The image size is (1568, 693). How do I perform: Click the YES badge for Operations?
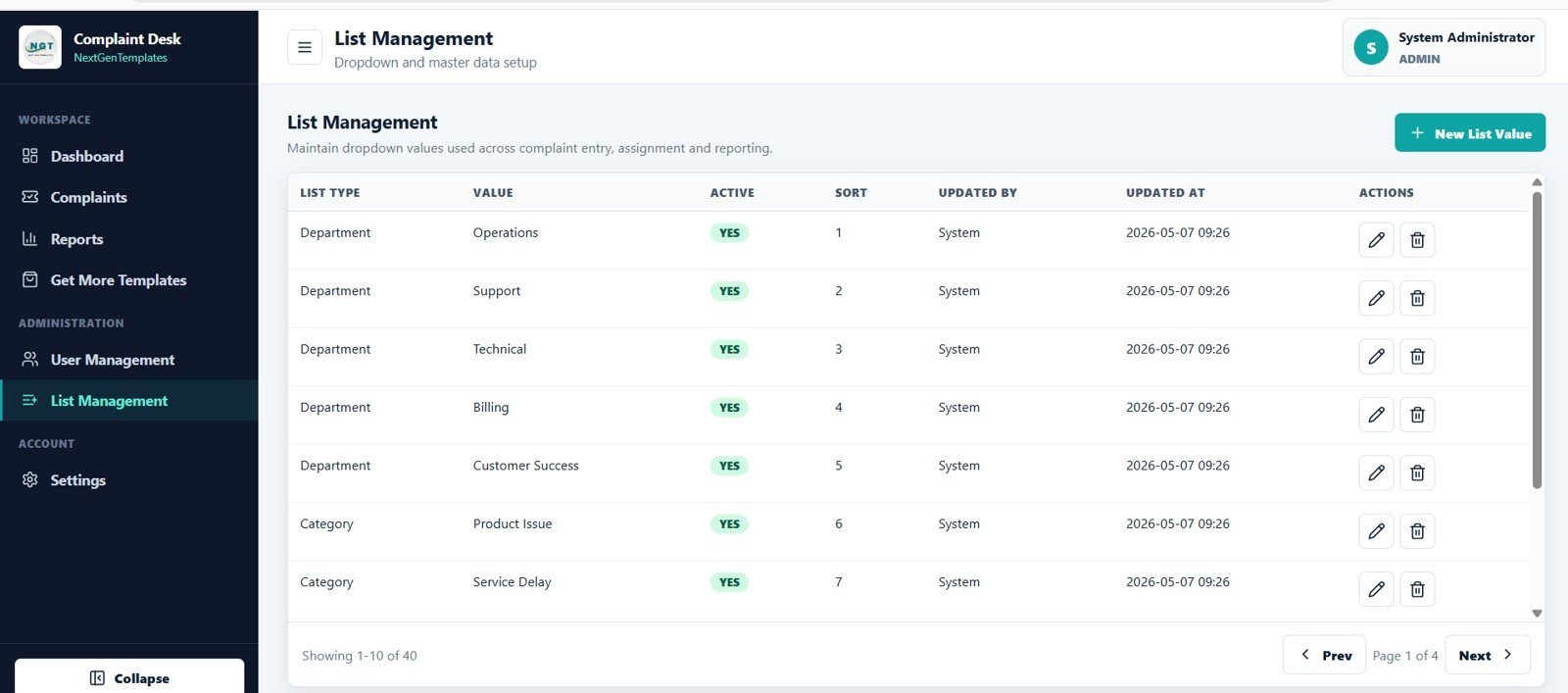click(x=729, y=233)
